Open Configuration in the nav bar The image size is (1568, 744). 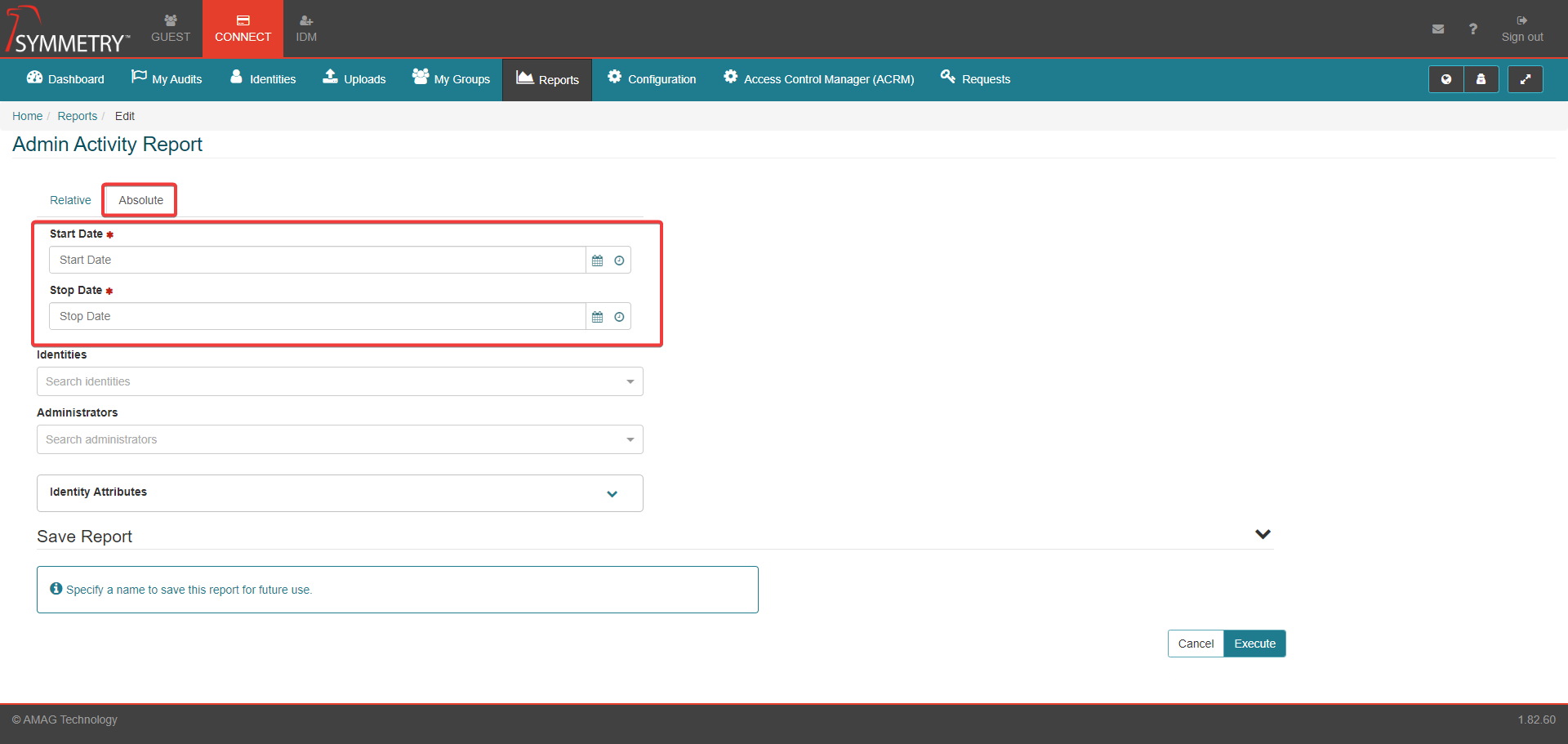point(652,79)
